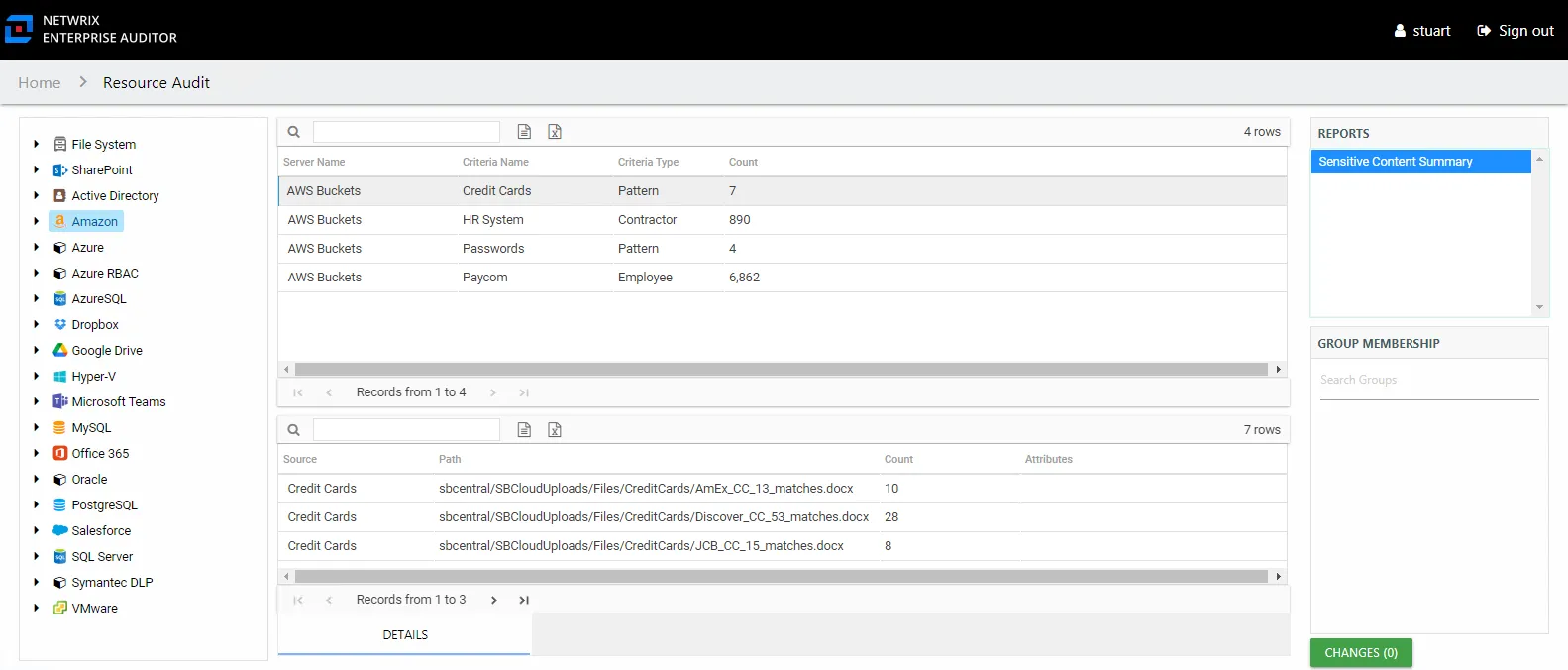Click the Netwrix logo icon
This screenshot has height=670, width=1568.
19,29
